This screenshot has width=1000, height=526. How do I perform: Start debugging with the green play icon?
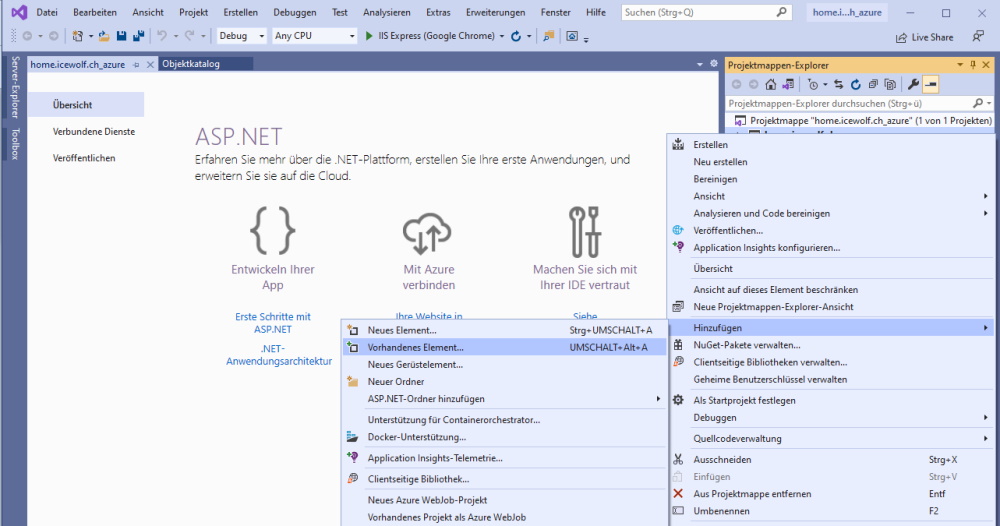tap(369, 36)
